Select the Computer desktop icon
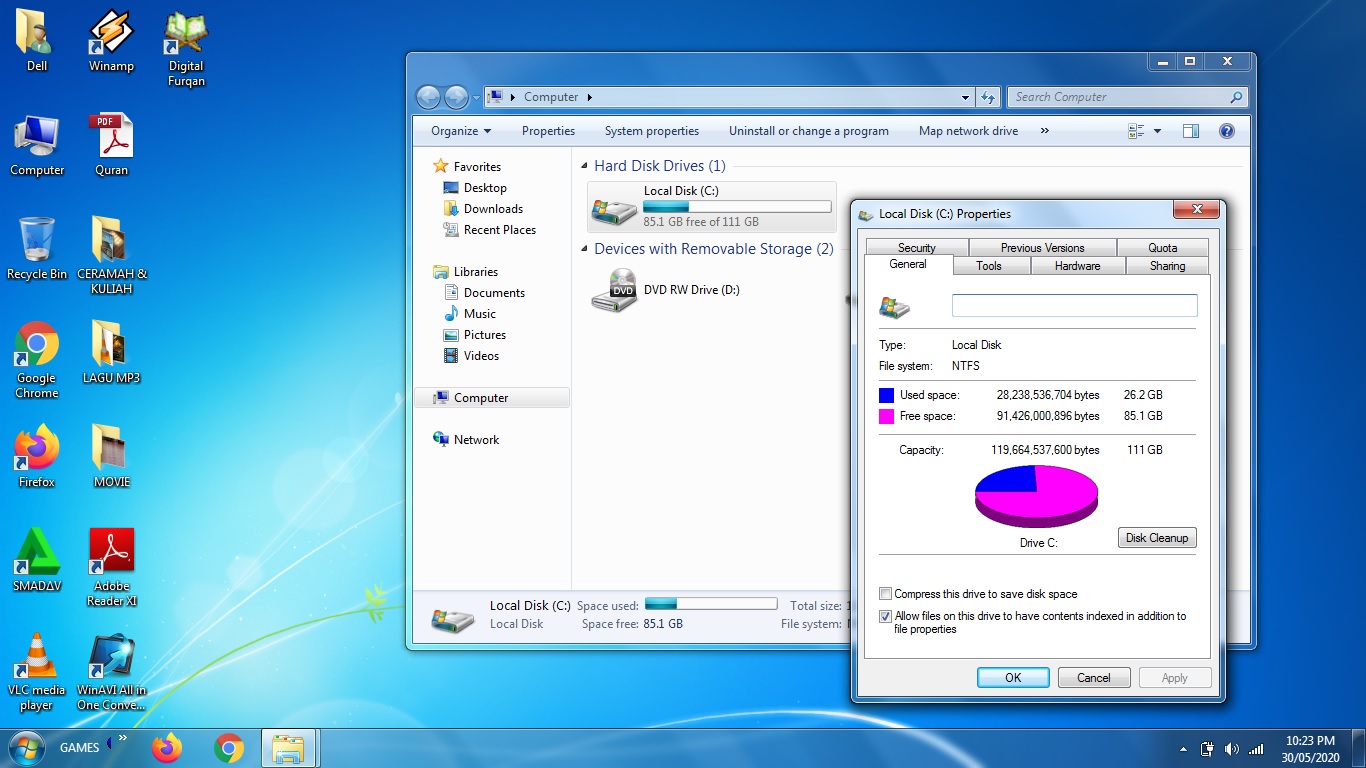Image resolution: width=1366 pixels, height=768 pixels. point(37,145)
